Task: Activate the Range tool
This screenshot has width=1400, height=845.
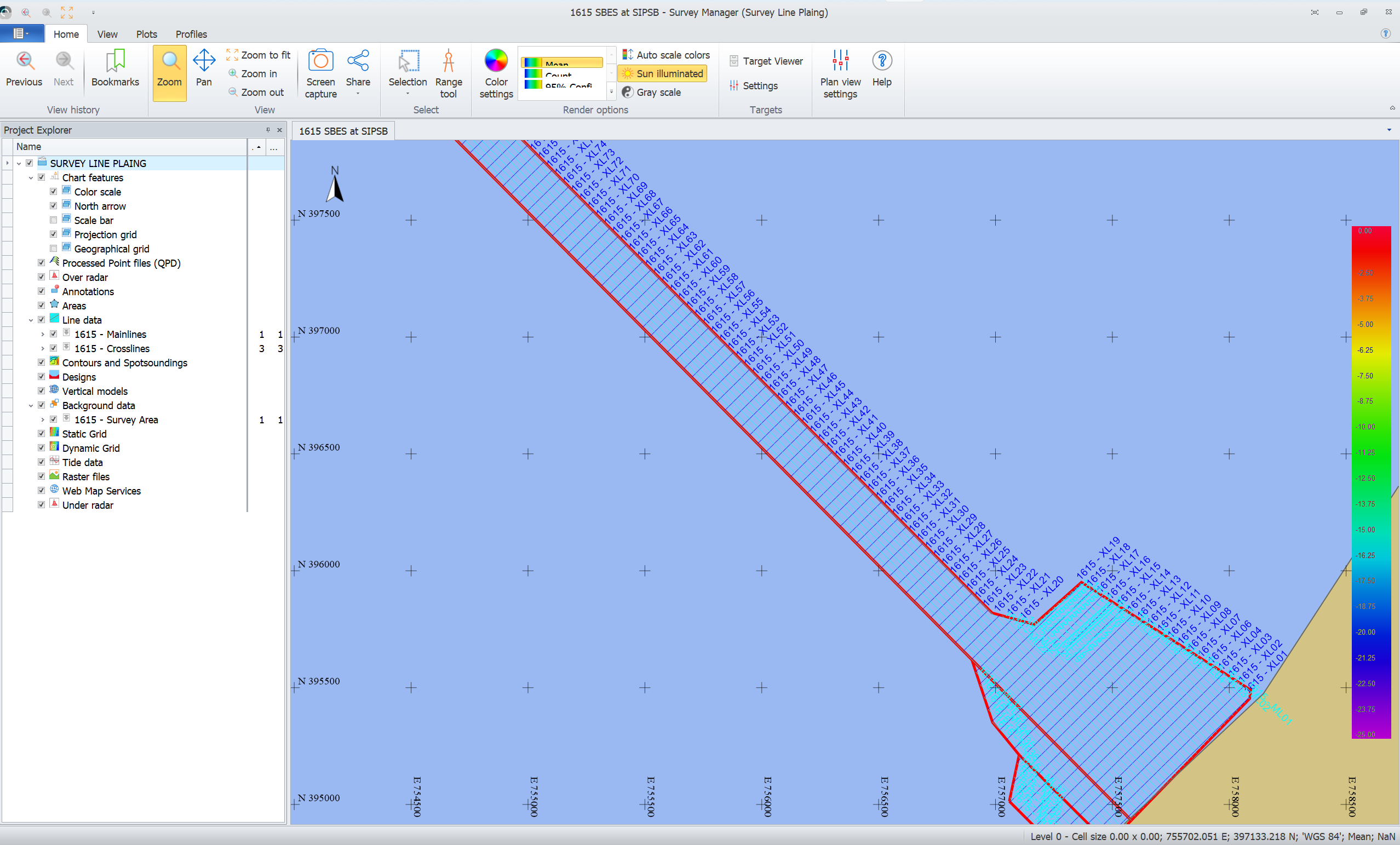Action: click(x=448, y=74)
